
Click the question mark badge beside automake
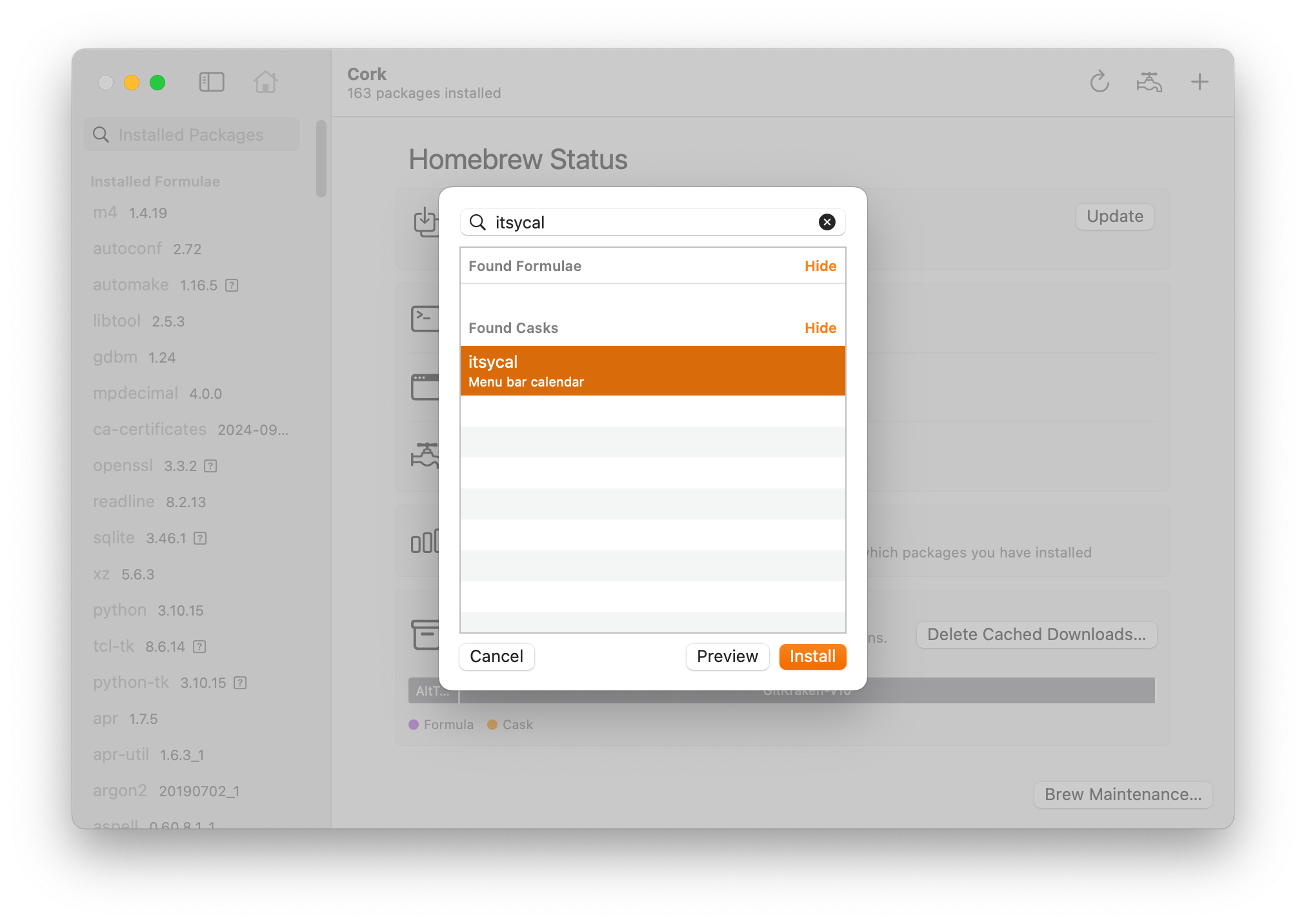pos(232,285)
